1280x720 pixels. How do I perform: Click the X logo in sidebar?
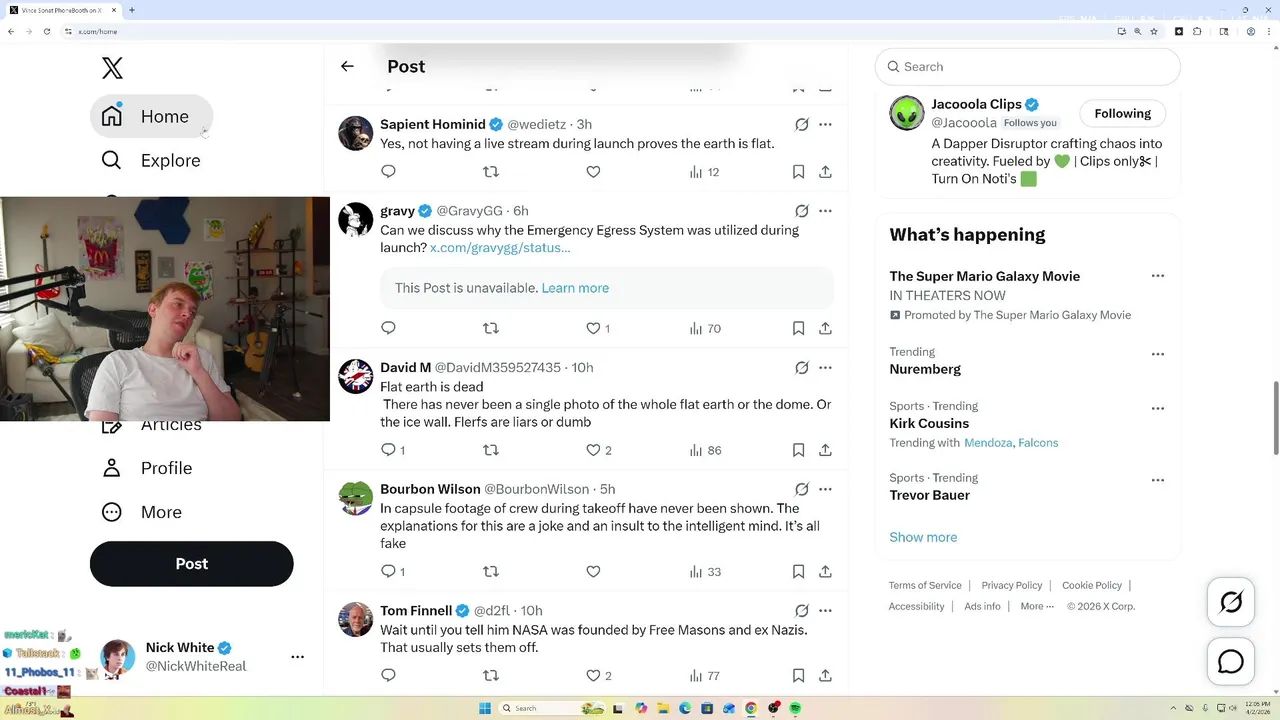[x=112, y=68]
